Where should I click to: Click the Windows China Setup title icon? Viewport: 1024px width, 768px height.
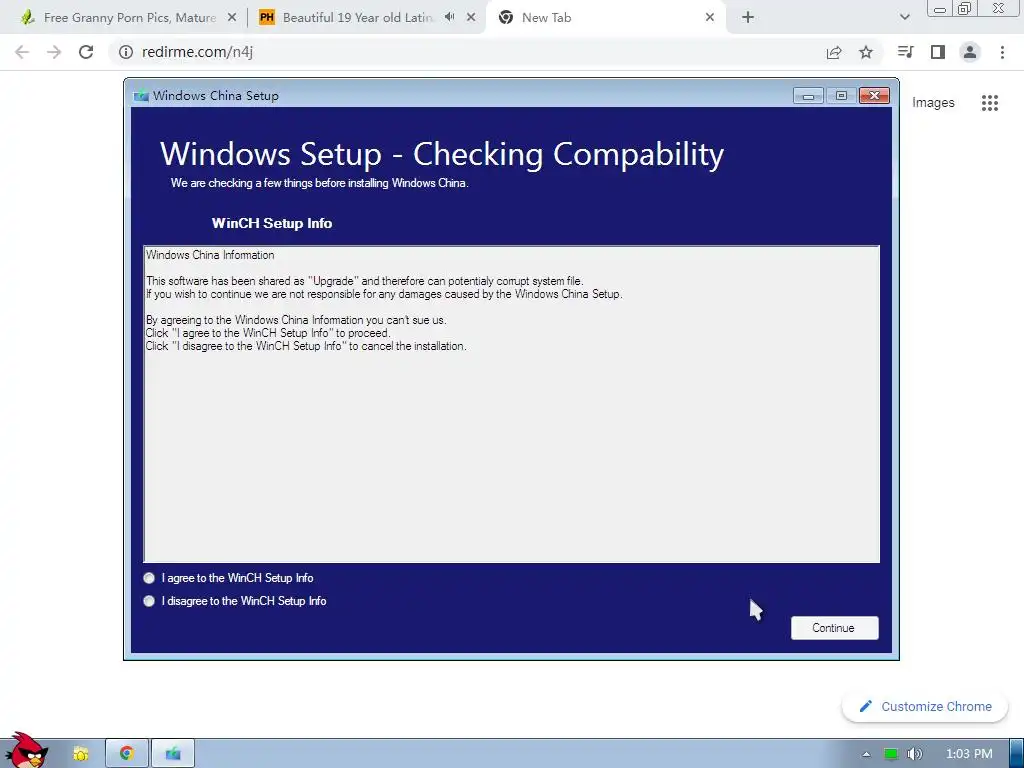[140, 96]
